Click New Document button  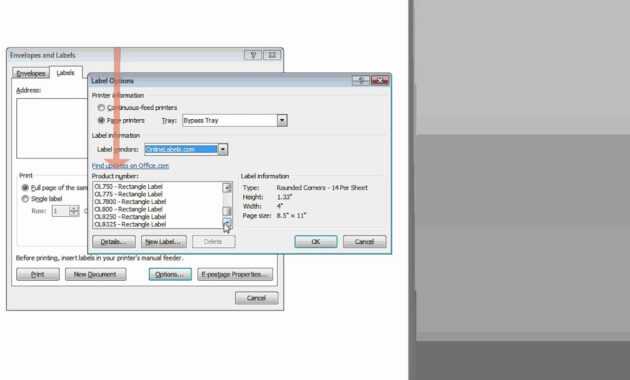click(96, 274)
